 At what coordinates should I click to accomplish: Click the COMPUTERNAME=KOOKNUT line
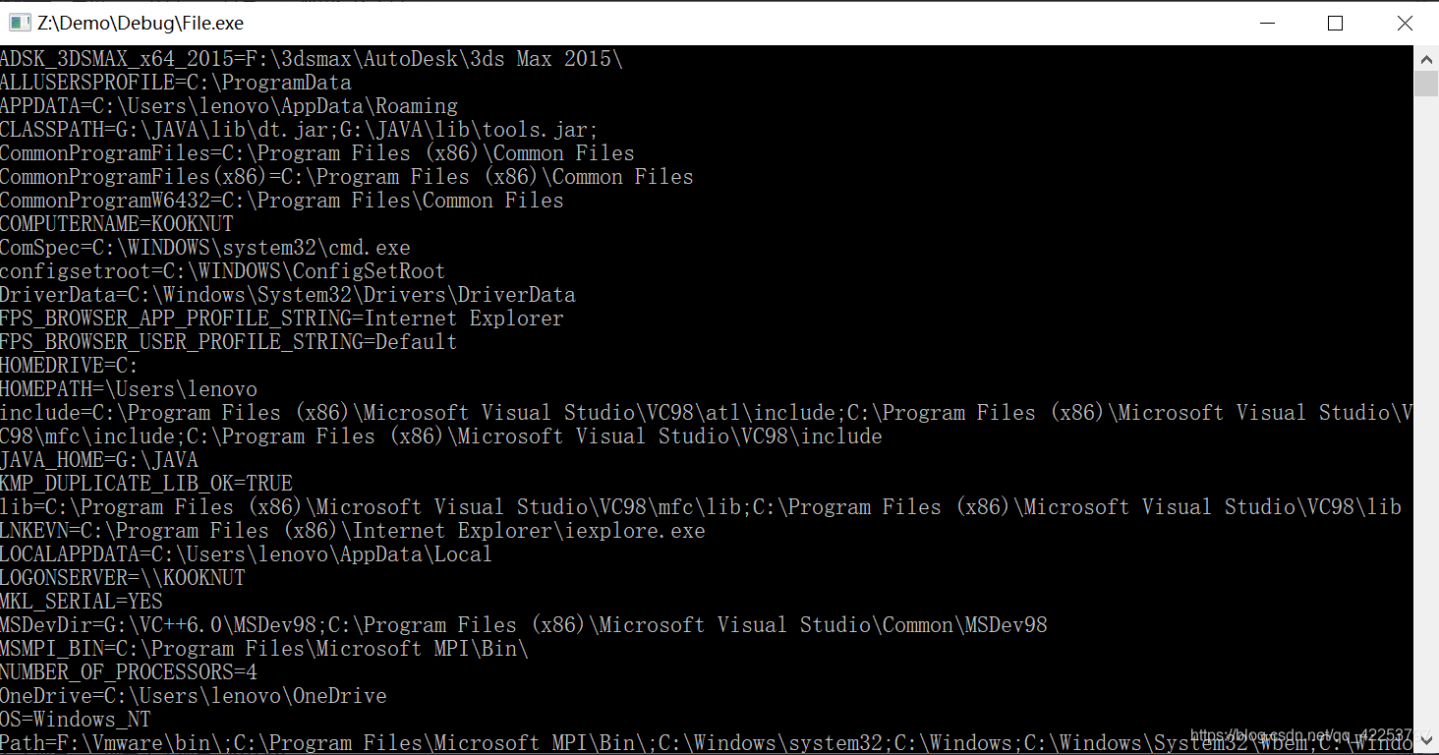tap(116, 224)
